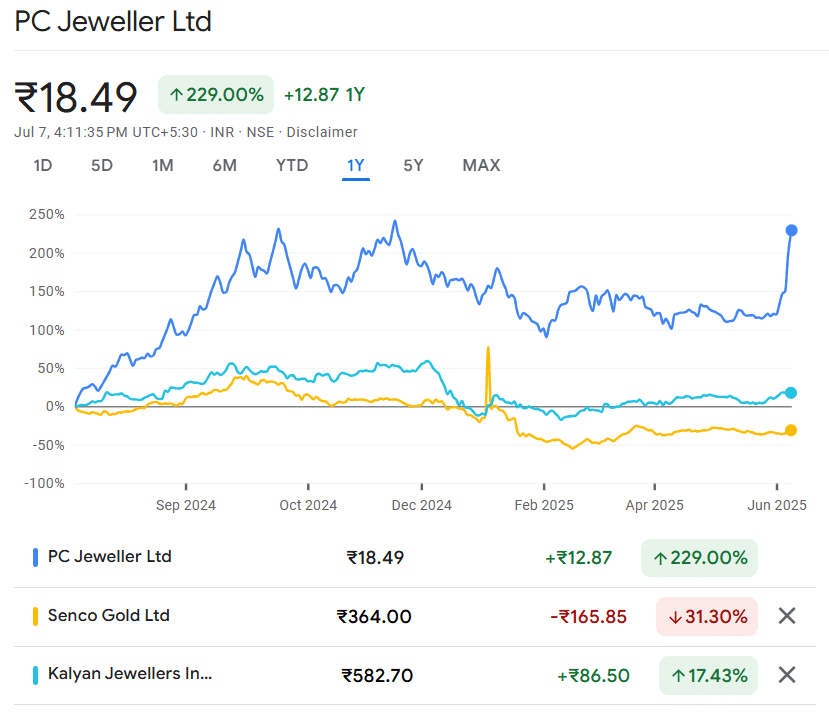Click the ₹18.49 price in PC Jeweller row
Image resolution: width=829 pixels, height=719 pixels.
click(x=375, y=558)
